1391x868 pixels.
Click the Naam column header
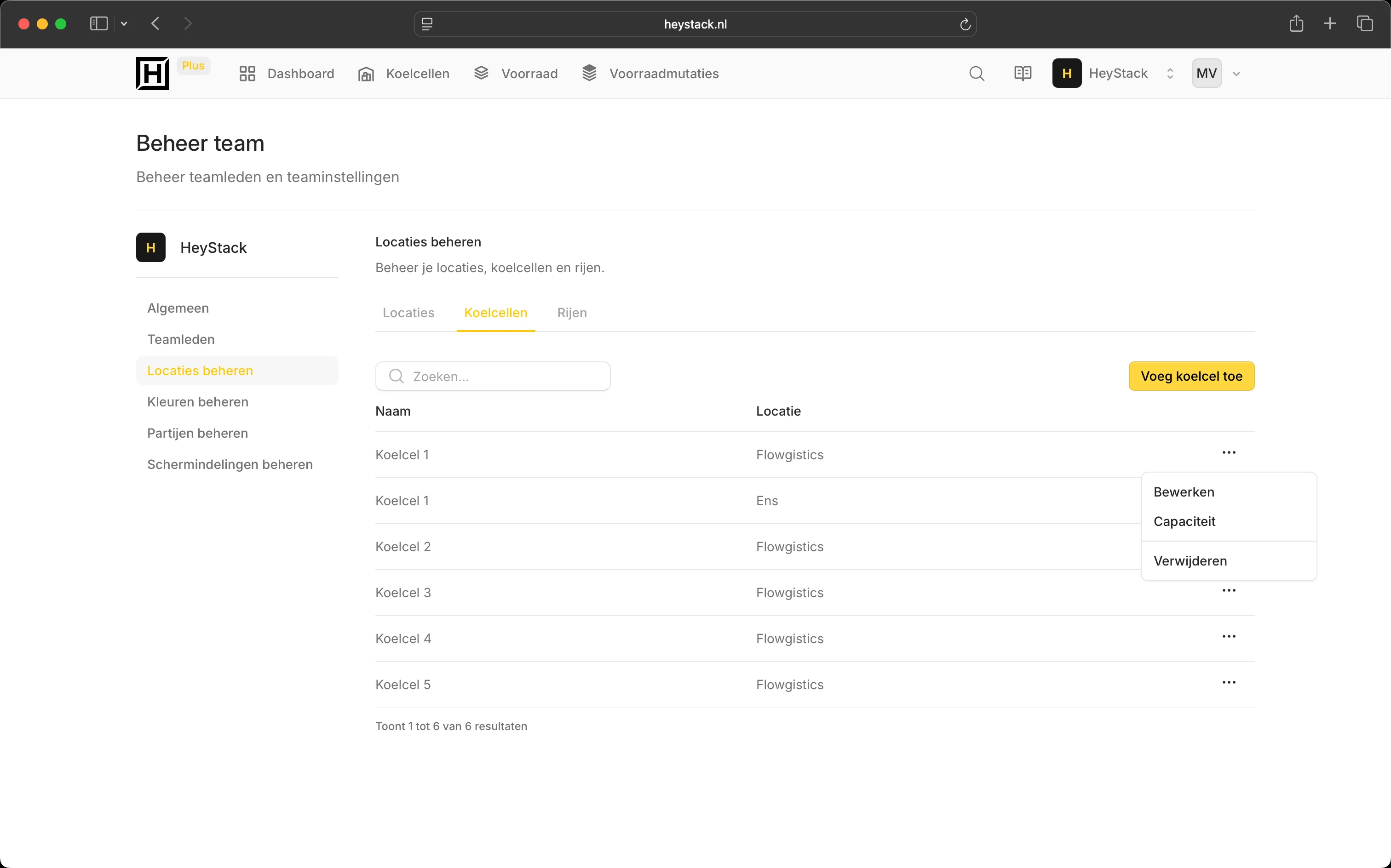tap(393, 411)
